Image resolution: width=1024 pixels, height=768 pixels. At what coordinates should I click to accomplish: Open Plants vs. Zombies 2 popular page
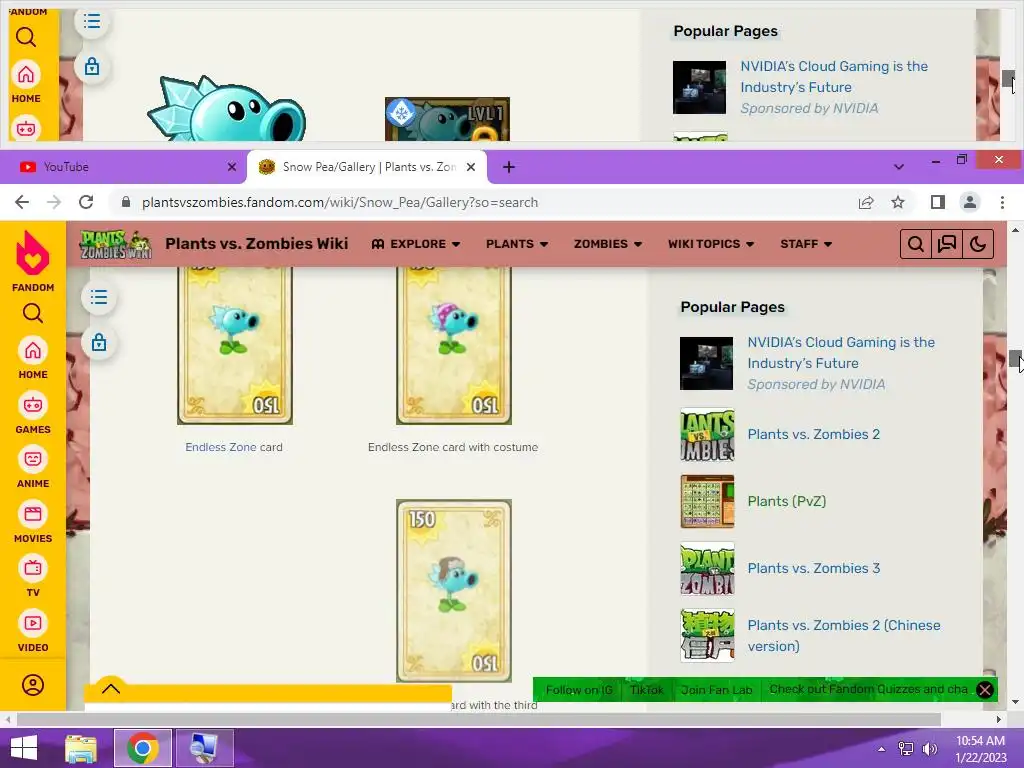click(x=814, y=434)
